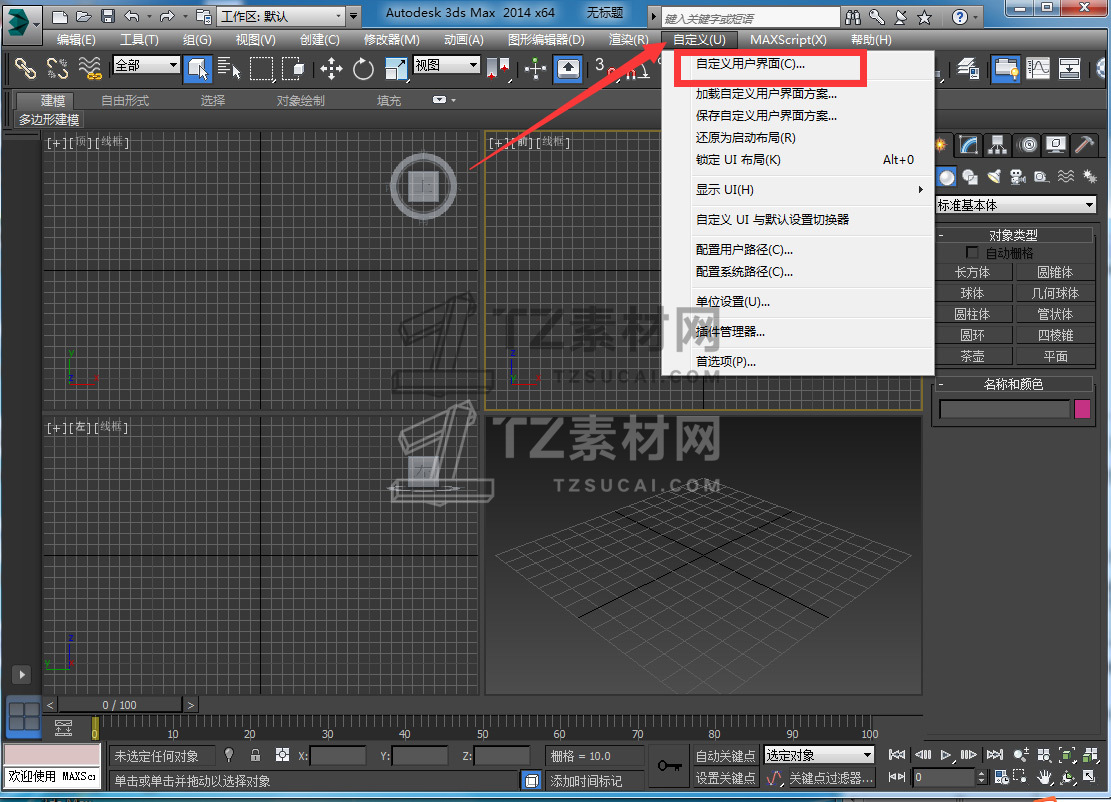Select the Systems category icon
The height and width of the screenshot is (802, 1111).
tap(1090, 176)
